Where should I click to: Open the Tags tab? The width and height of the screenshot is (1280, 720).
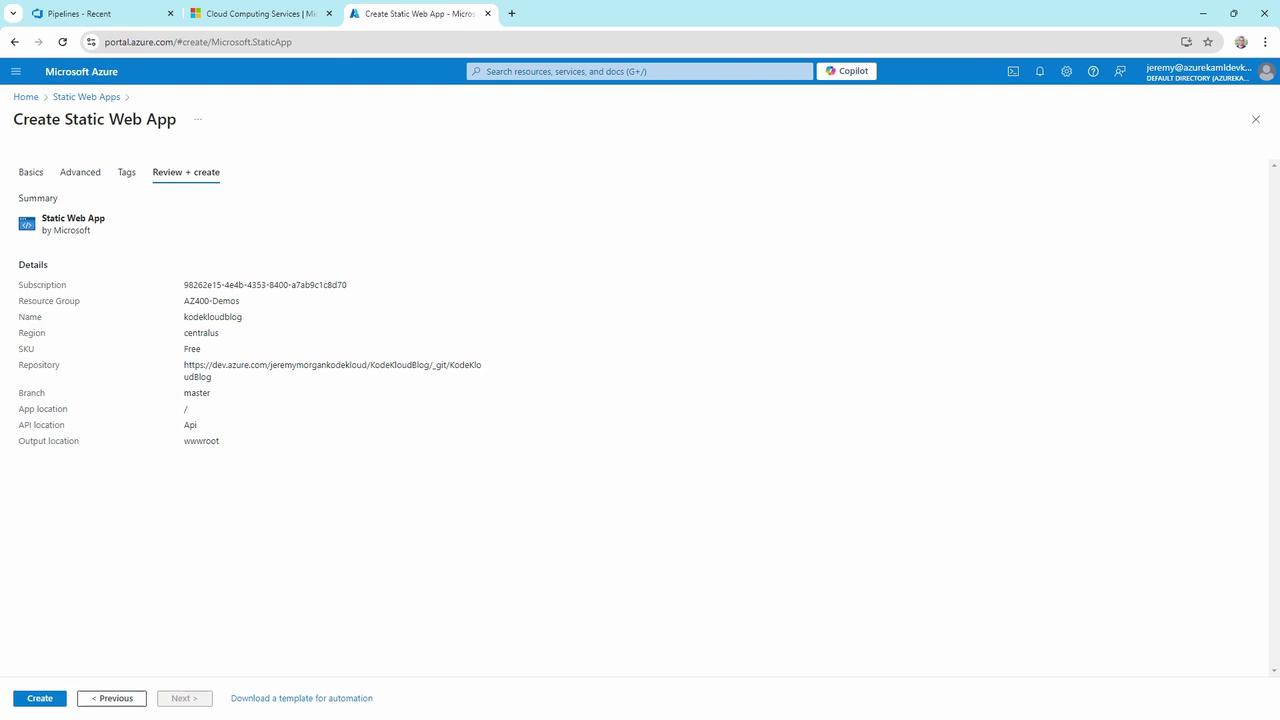tap(126, 172)
